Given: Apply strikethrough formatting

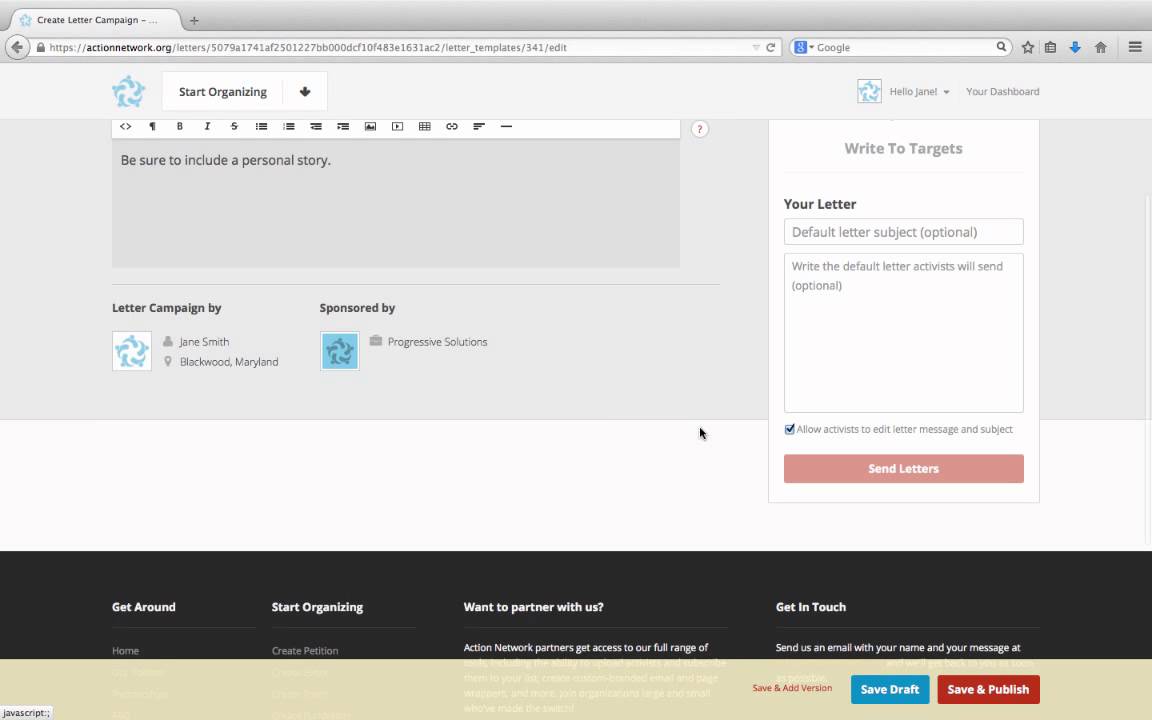Looking at the screenshot, I should tap(234, 126).
